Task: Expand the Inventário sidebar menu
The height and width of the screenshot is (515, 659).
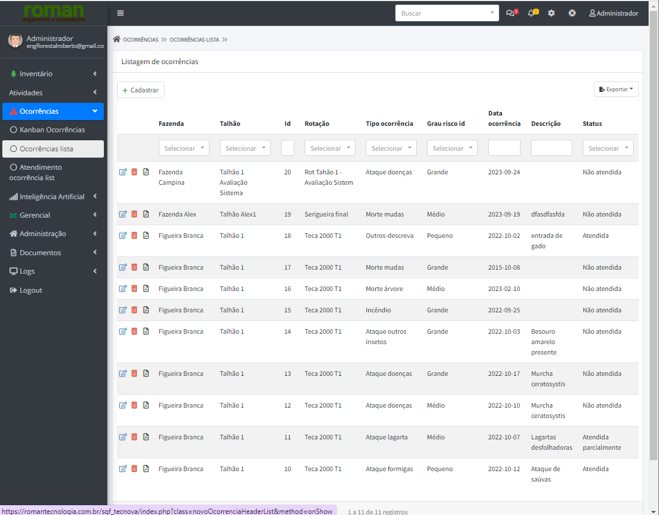Action: point(53,74)
